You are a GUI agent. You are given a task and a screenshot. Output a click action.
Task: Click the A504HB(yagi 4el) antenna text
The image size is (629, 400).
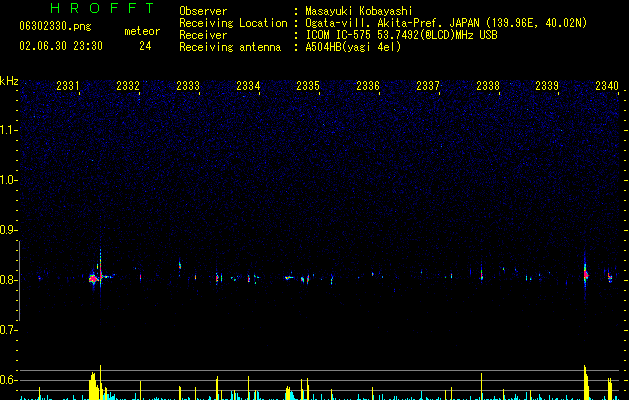tap(353, 47)
